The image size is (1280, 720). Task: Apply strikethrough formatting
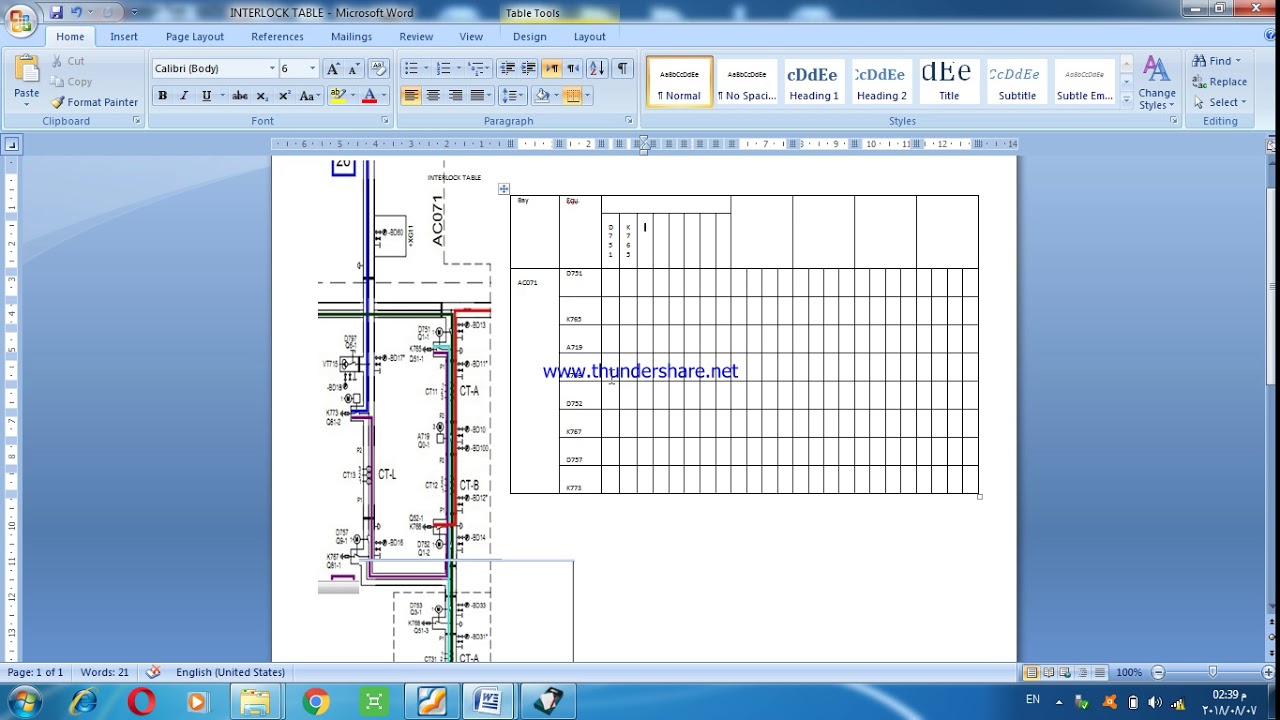[x=240, y=96]
